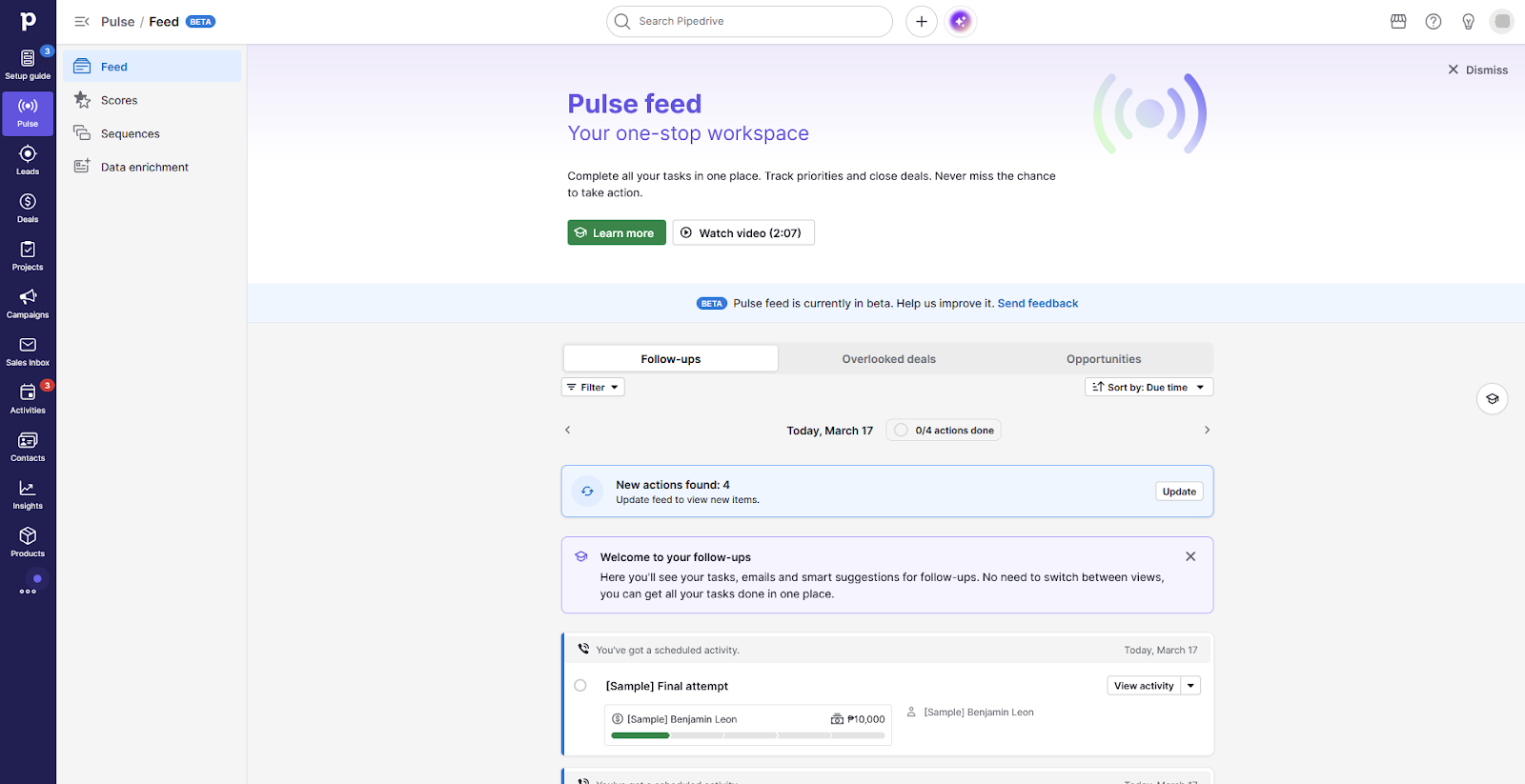
Task: Click the phone icon on scheduled activity
Action: coord(583,649)
